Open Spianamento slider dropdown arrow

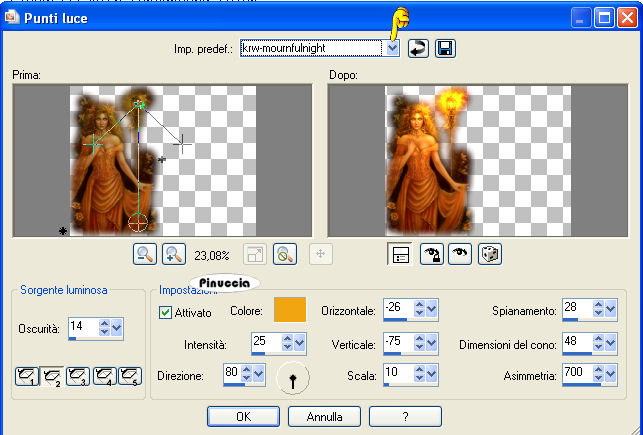(611, 308)
